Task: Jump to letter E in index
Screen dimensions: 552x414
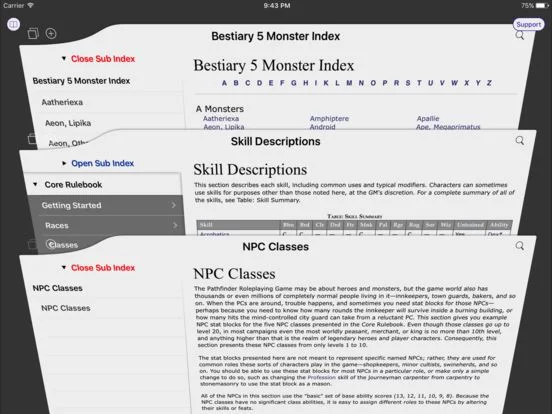Action: pos(271,83)
